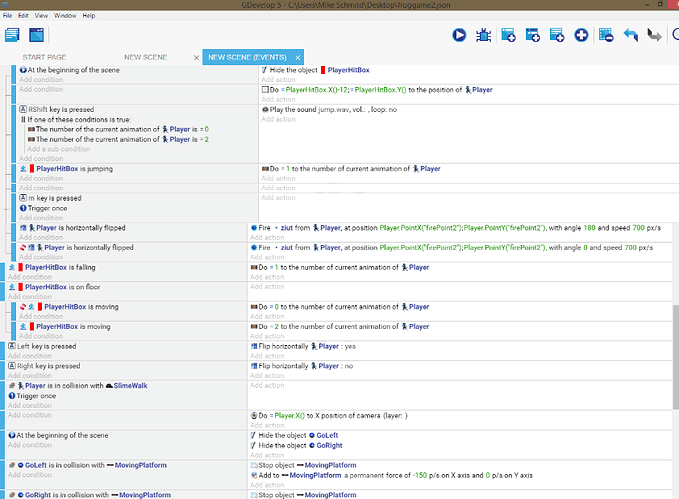Click Add condition in the camera X position event
Image resolution: width=679 pixels, height=499 pixels.
tap(30, 415)
